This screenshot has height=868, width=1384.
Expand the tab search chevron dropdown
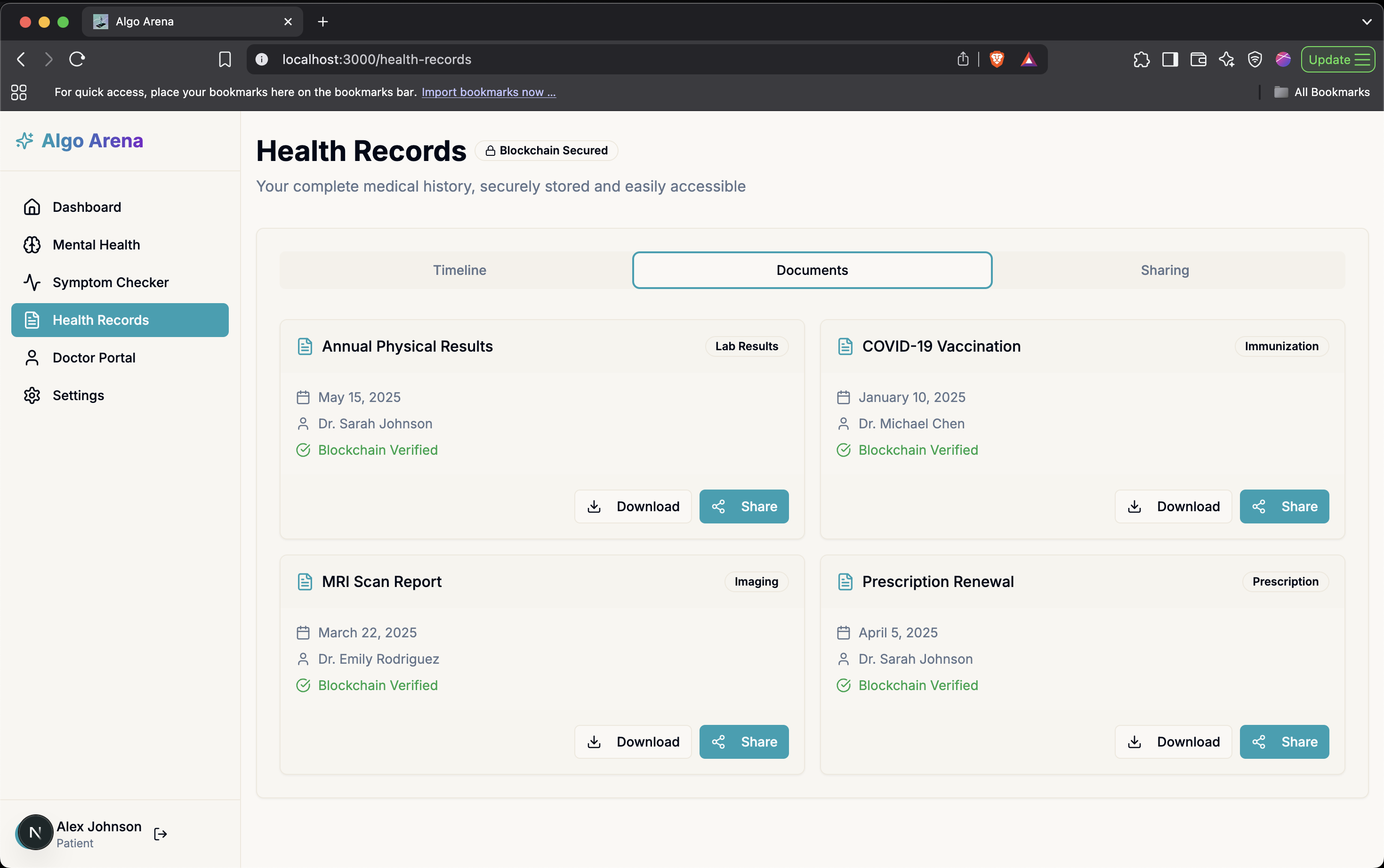pos(1367,22)
